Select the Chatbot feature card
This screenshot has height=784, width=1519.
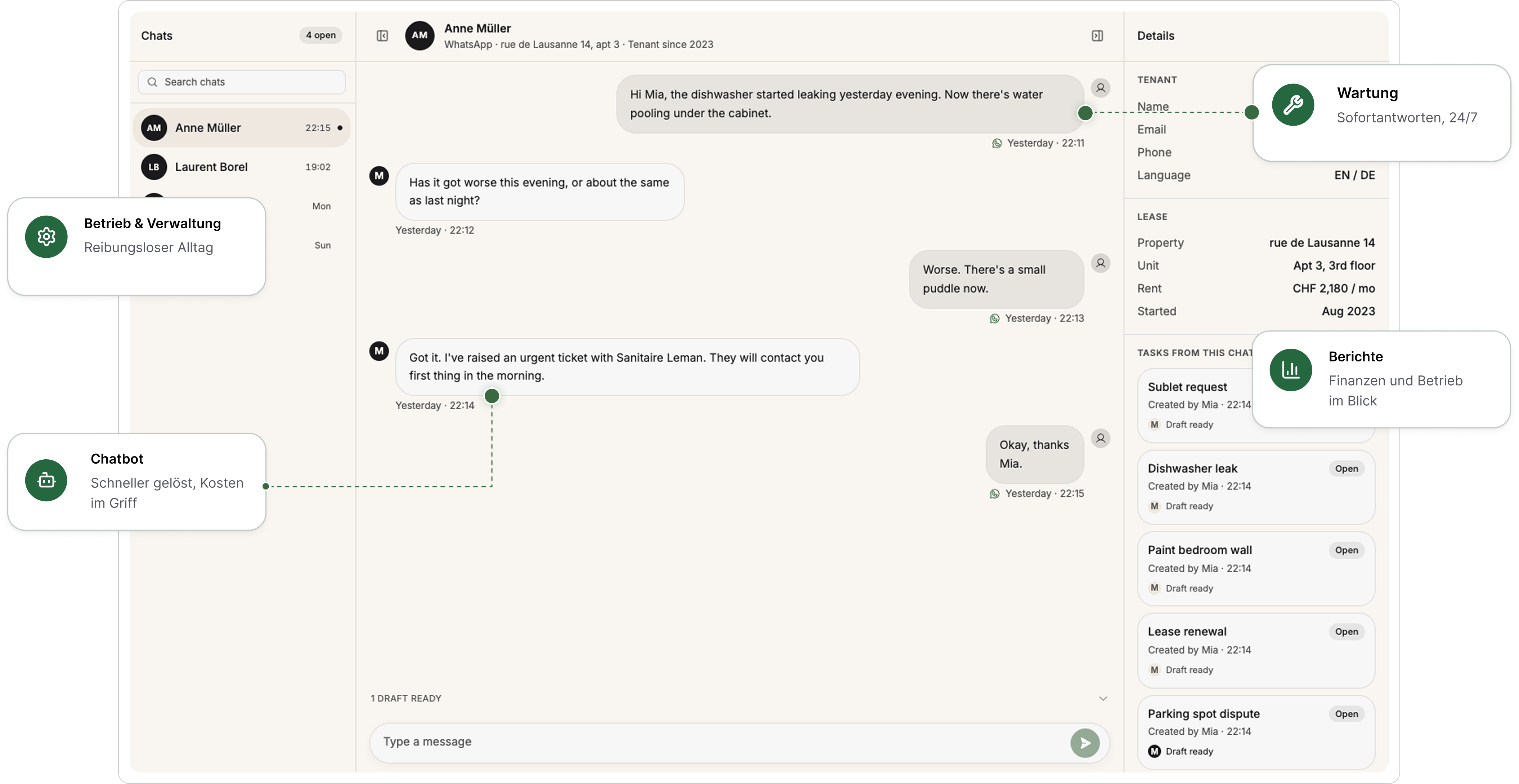click(137, 482)
